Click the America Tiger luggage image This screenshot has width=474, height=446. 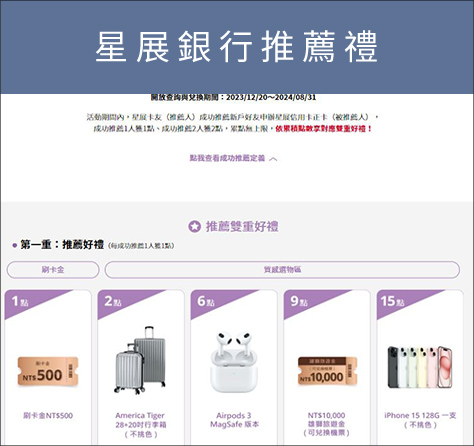(140, 360)
